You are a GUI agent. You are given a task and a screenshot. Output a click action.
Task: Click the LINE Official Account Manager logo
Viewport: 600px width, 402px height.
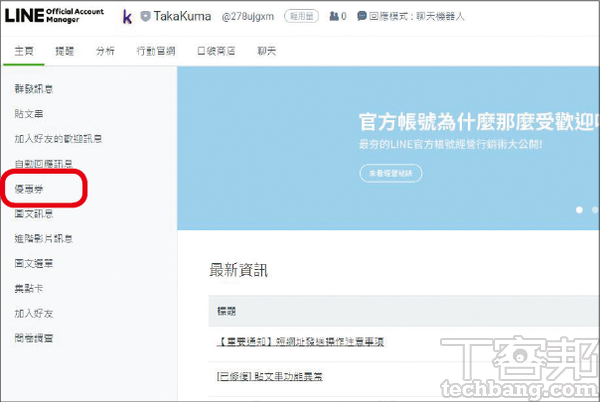click(x=54, y=15)
